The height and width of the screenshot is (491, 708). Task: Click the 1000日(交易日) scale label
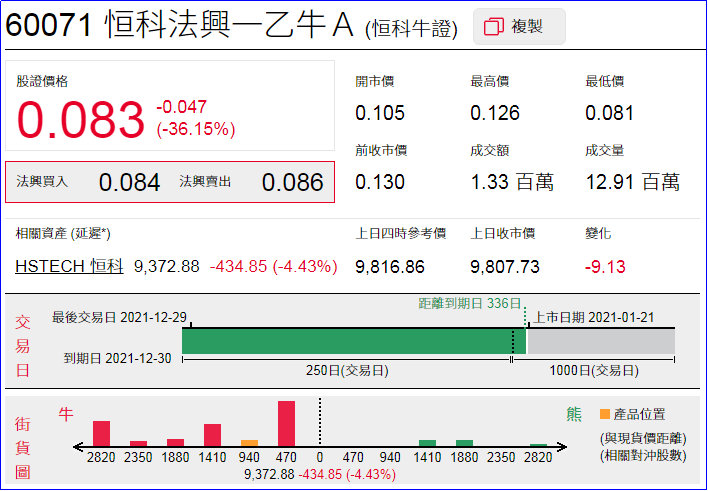tap(594, 371)
